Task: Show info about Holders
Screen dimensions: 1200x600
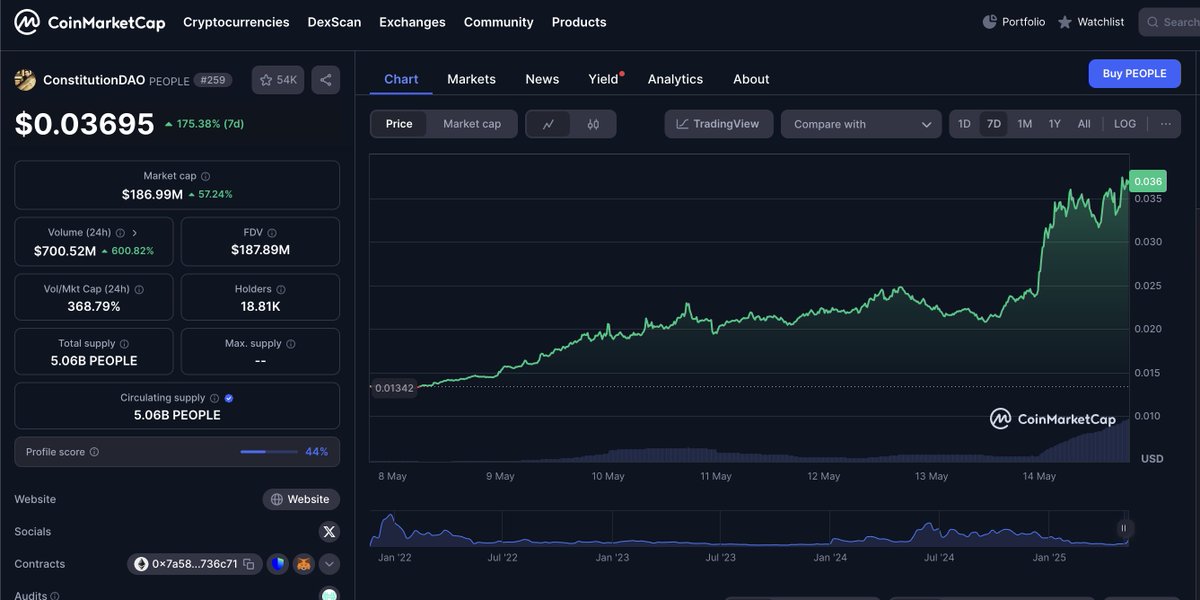Action: click(280, 289)
